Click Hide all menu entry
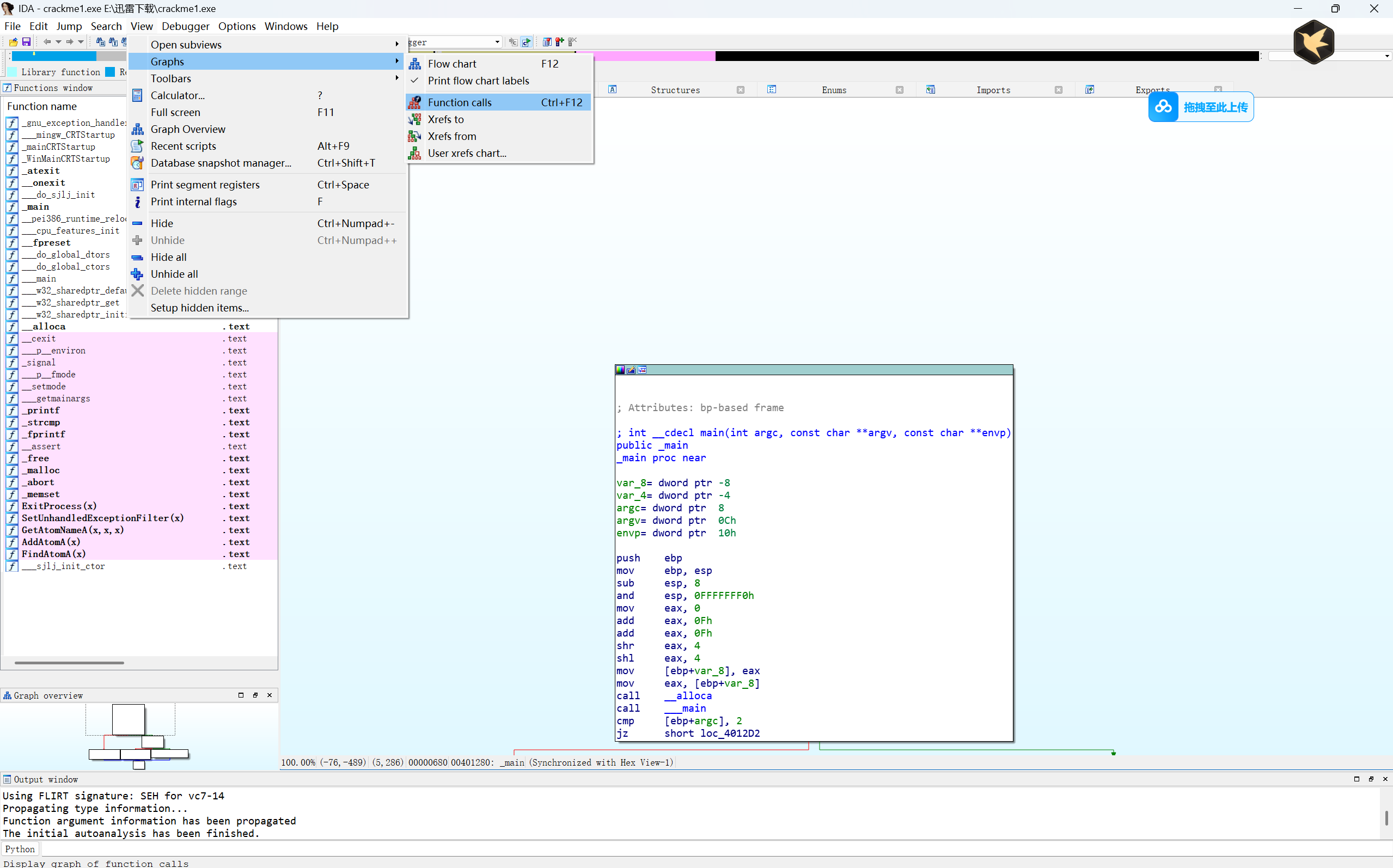The width and height of the screenshot is (1393, 868). tap(168, 257)
